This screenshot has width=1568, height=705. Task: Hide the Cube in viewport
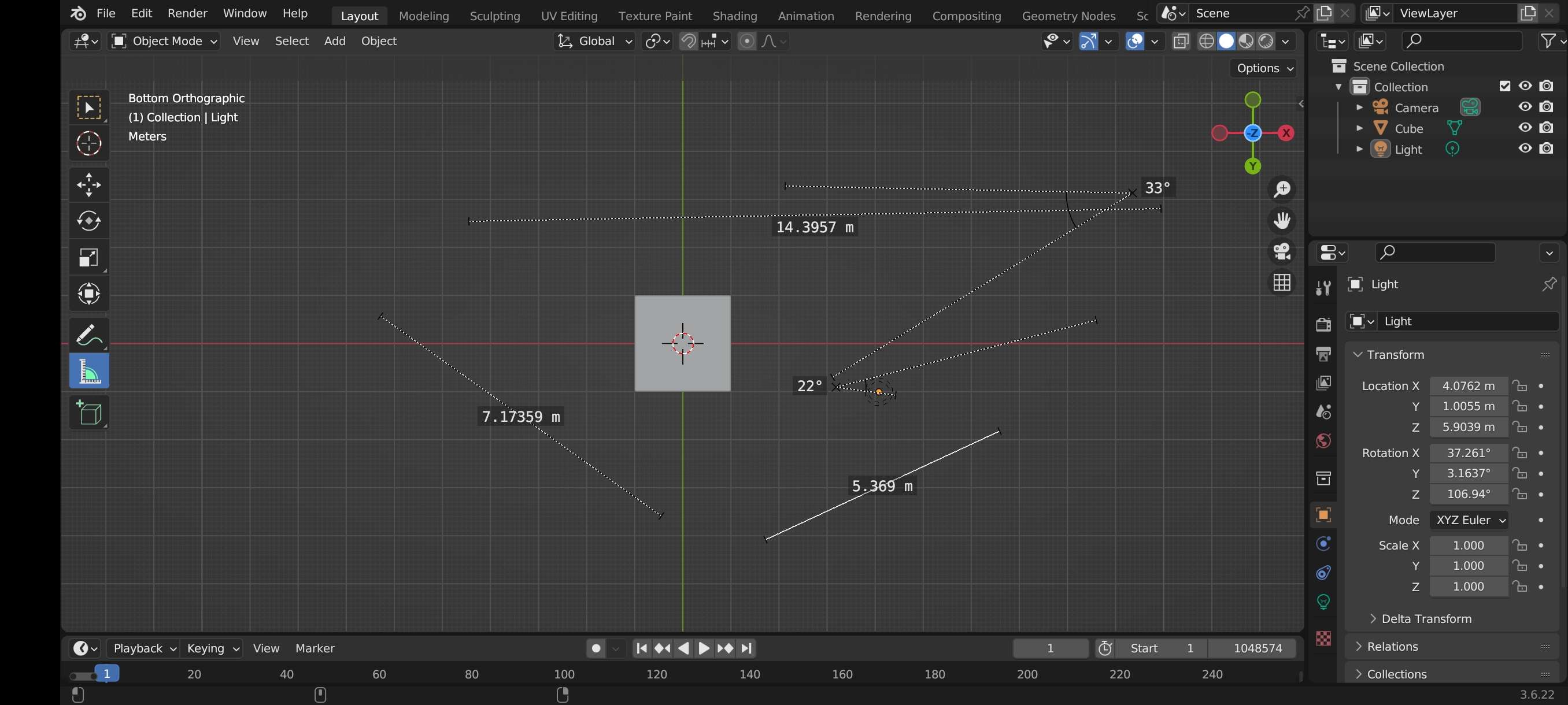coord(1525,128)
